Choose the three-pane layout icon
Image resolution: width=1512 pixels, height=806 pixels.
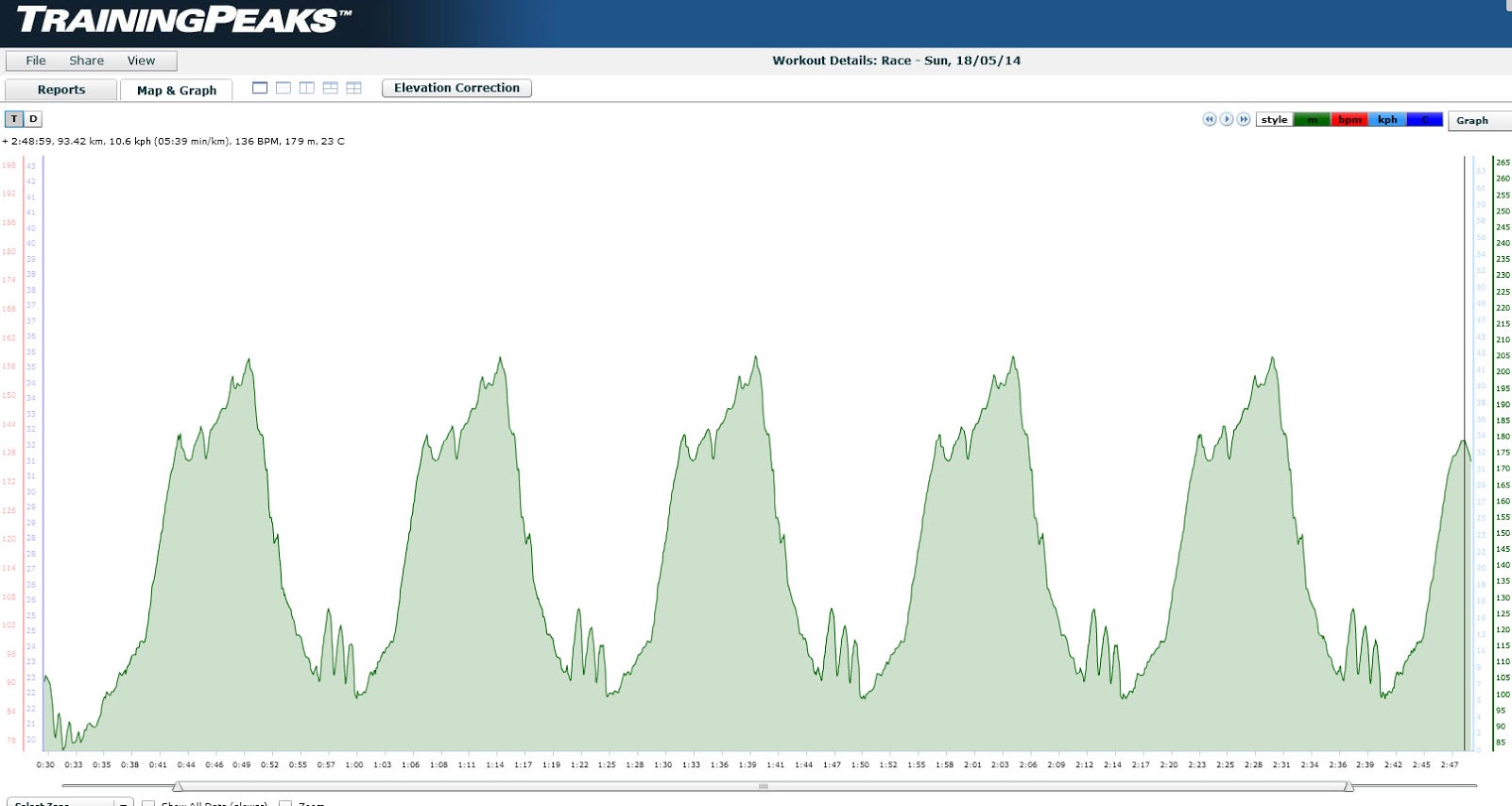coord(331,88)
